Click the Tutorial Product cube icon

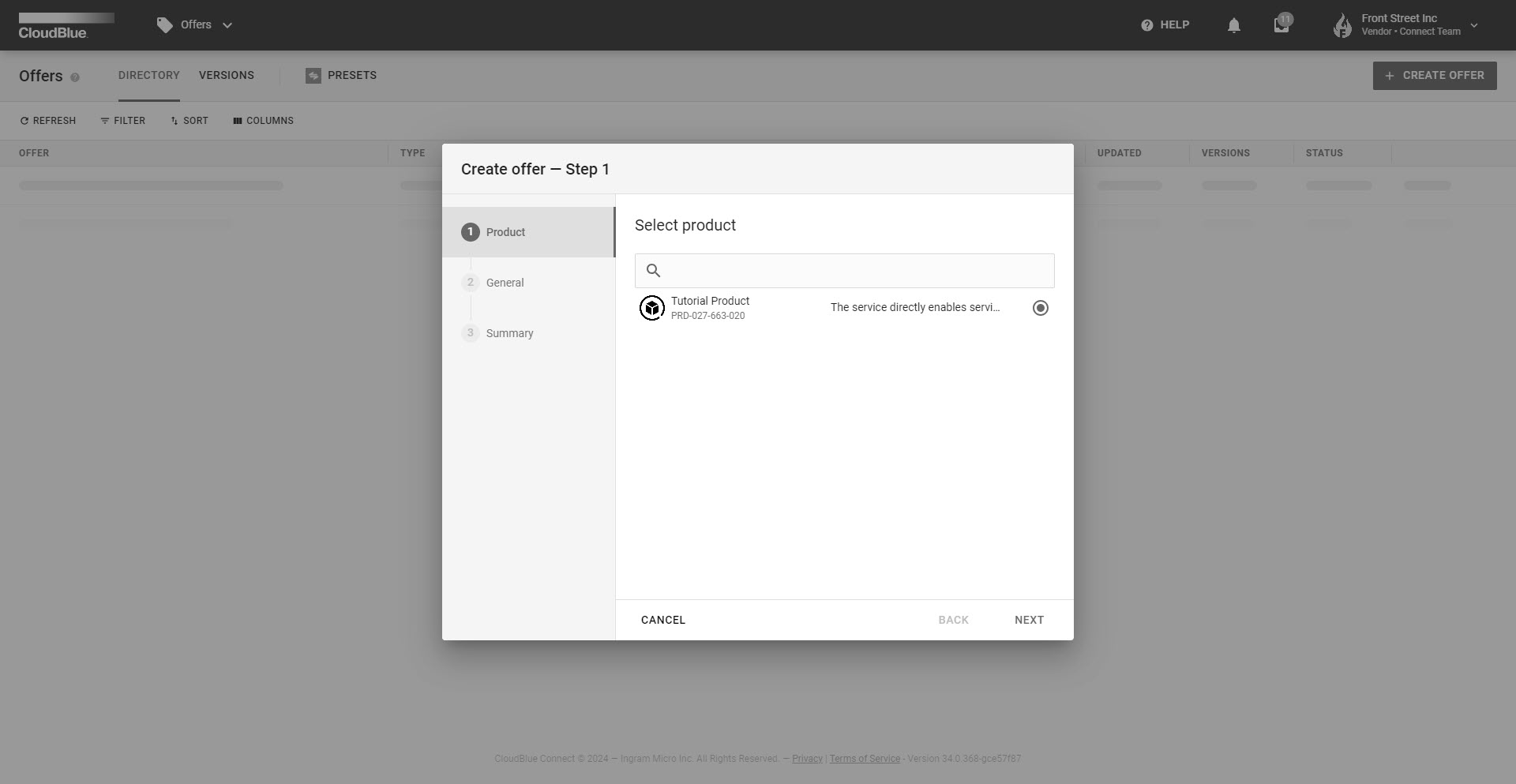click(x=652, y=308)
